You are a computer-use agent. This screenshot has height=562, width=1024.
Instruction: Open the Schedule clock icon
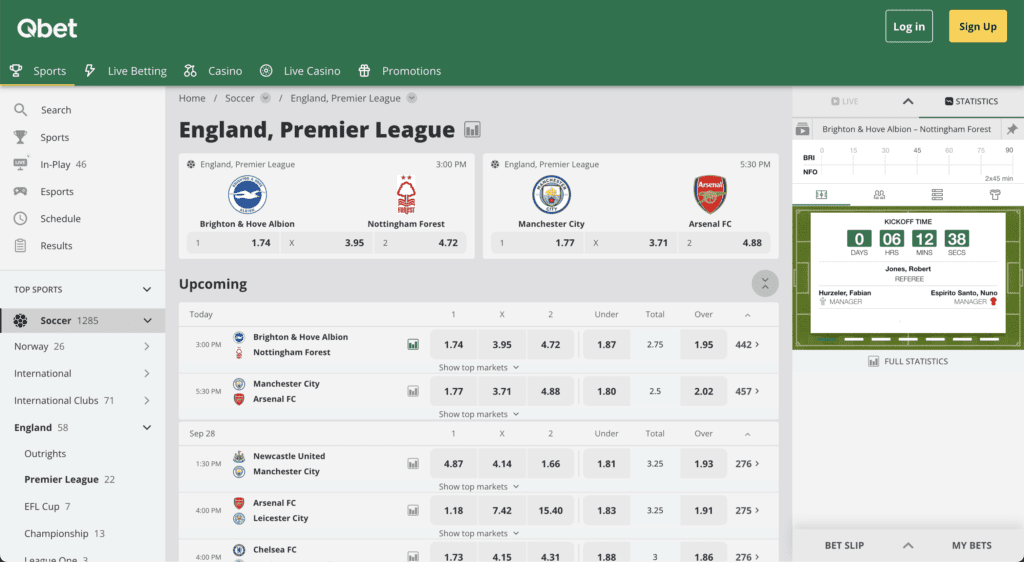tap(21, 219)
